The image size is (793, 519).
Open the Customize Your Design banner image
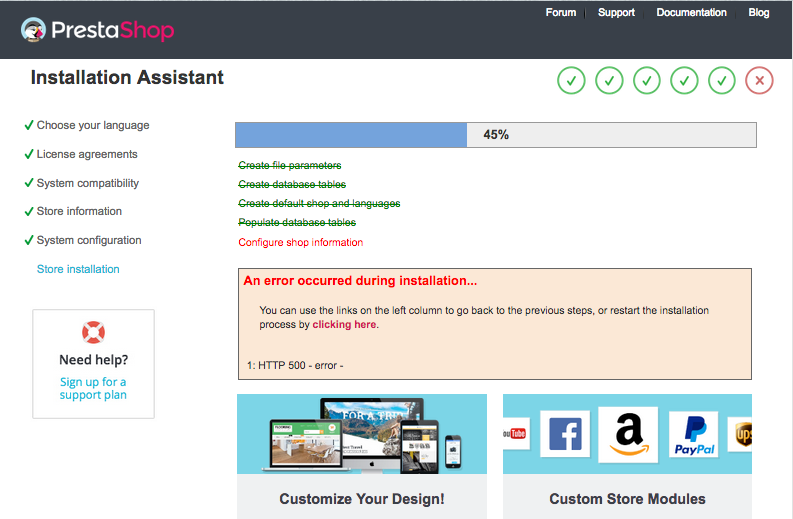coord(362,434)
